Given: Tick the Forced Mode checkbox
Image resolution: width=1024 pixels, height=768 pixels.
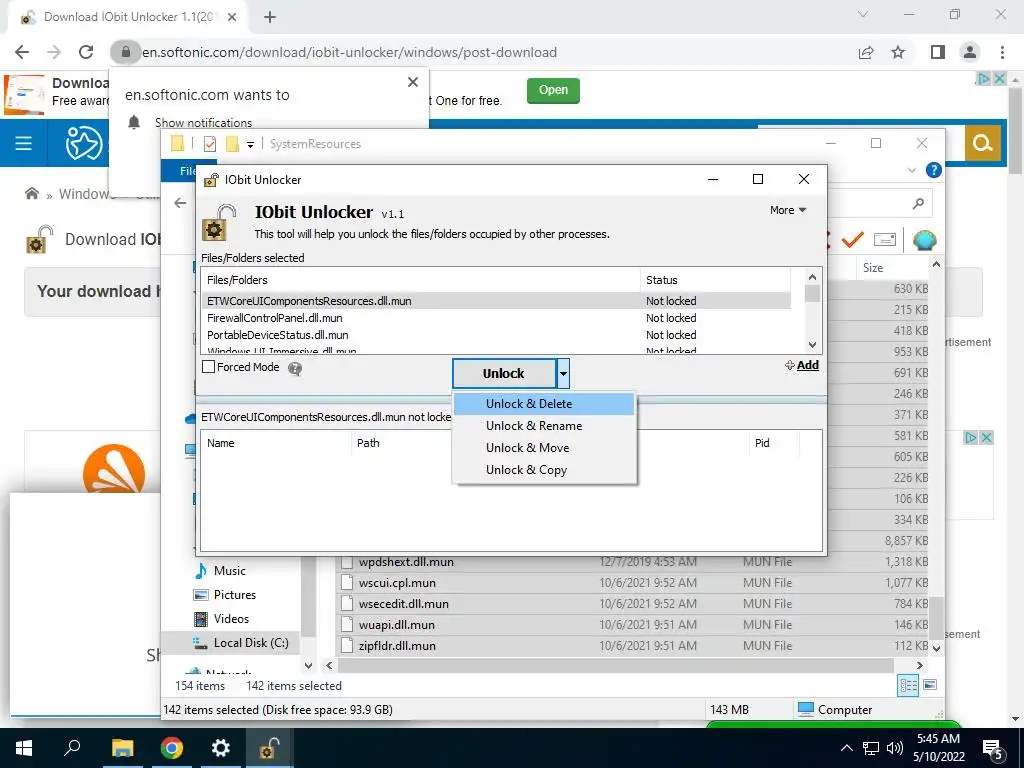Looking at the screenshot, I should pyautogui.click(x=208, y=367).
